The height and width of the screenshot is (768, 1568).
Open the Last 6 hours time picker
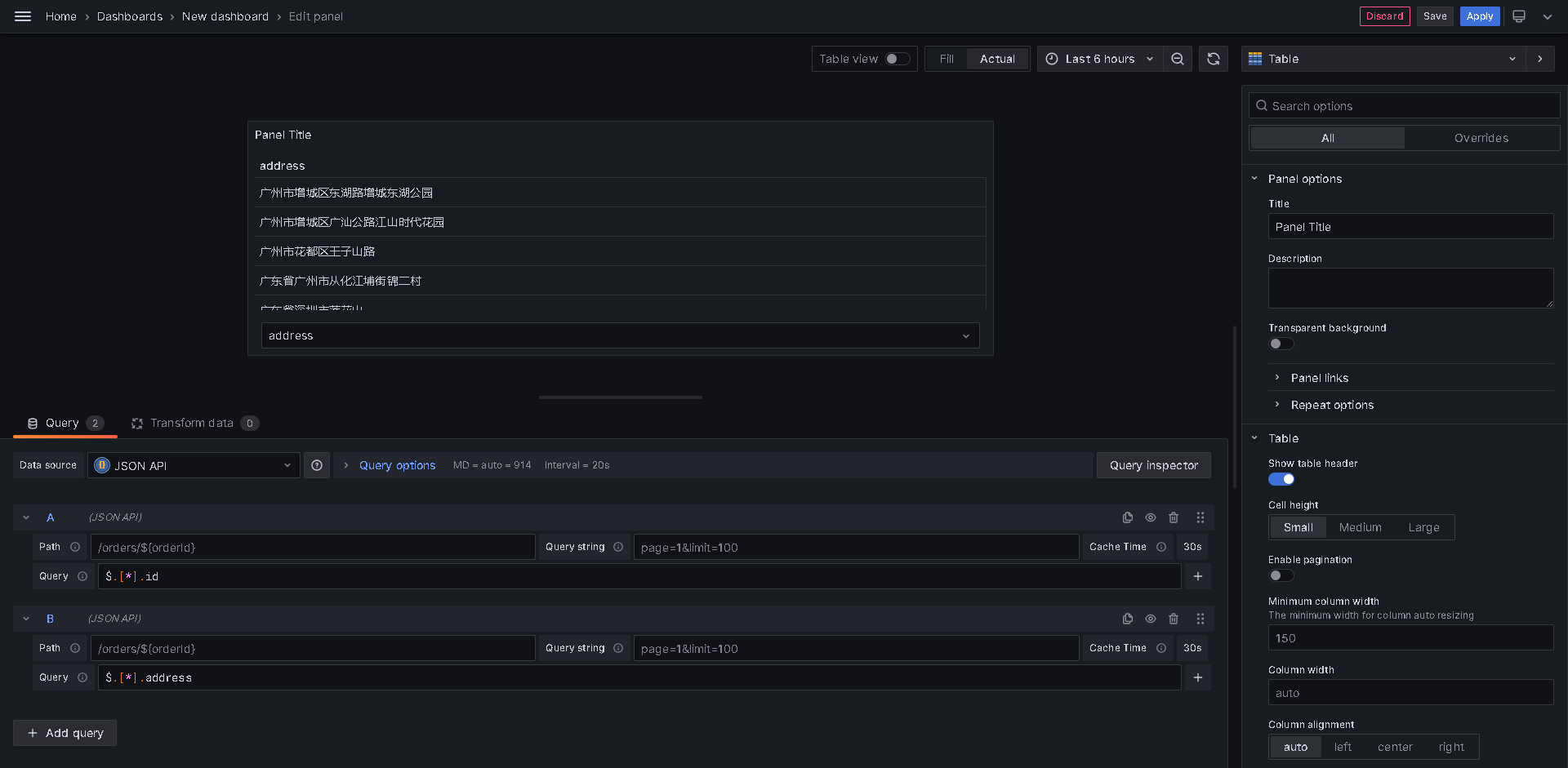pyautogui.click(x=1099, y=59)
